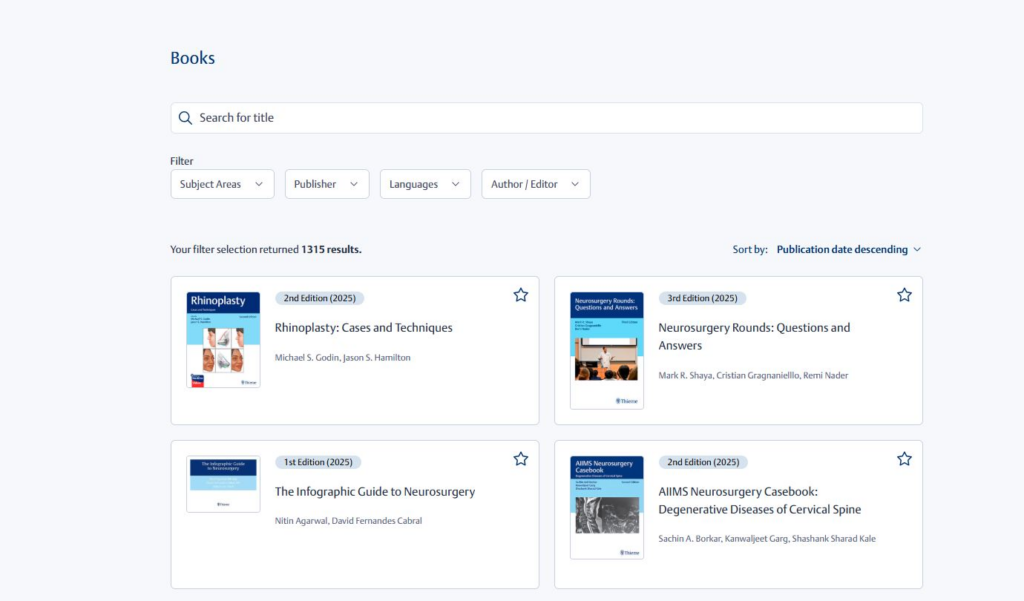Click the Rhinoplasty book cover thumbnail
The width and height of the screenshot is (1024, 601).
[223, 340]
